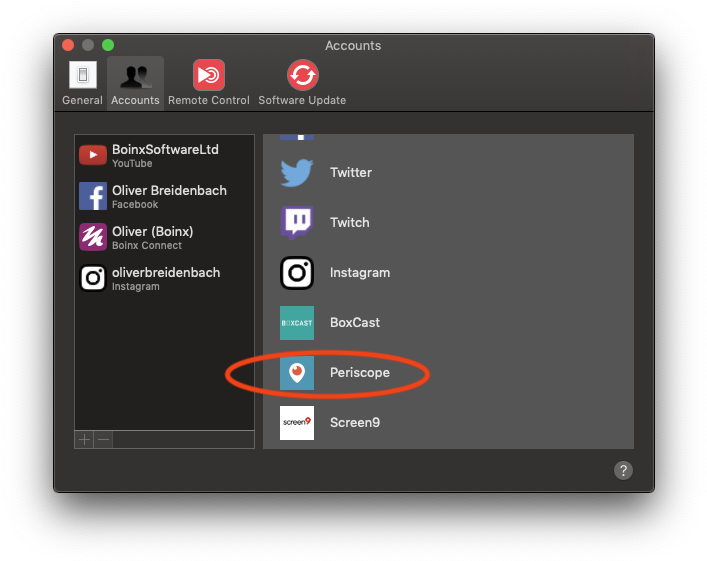Click the Twitch logo icon
Viewport: 707px width, 561px height.
(x=297, y=222)
